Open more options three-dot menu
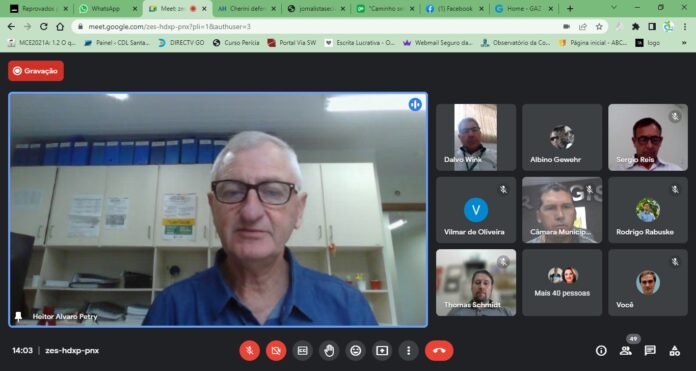This screenshot has height=371, width=696. point(408,351)
